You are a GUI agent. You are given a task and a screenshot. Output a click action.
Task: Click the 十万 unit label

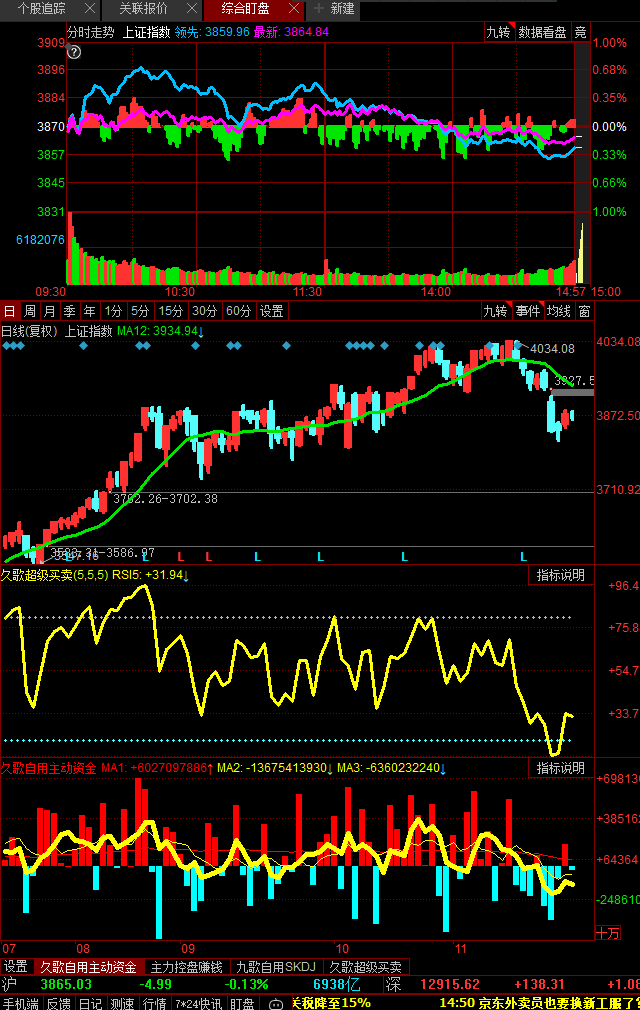607,933
